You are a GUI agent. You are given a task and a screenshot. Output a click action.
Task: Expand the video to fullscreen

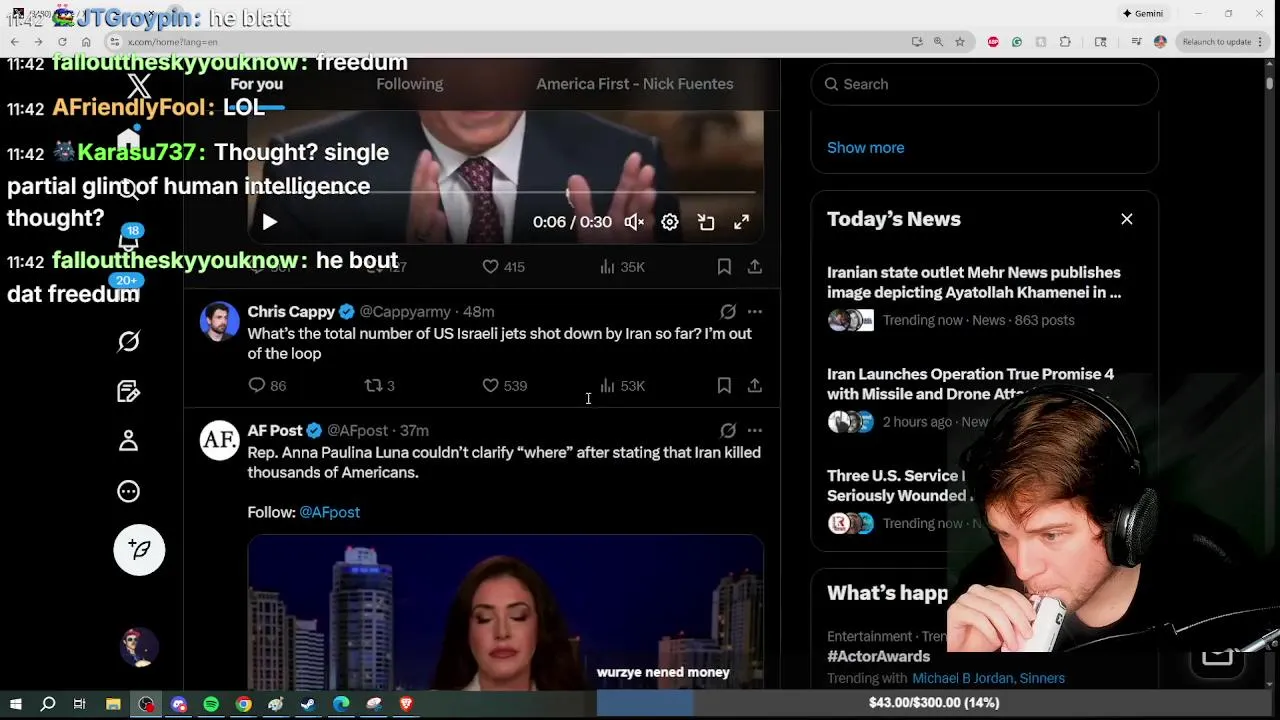[741, 222]
